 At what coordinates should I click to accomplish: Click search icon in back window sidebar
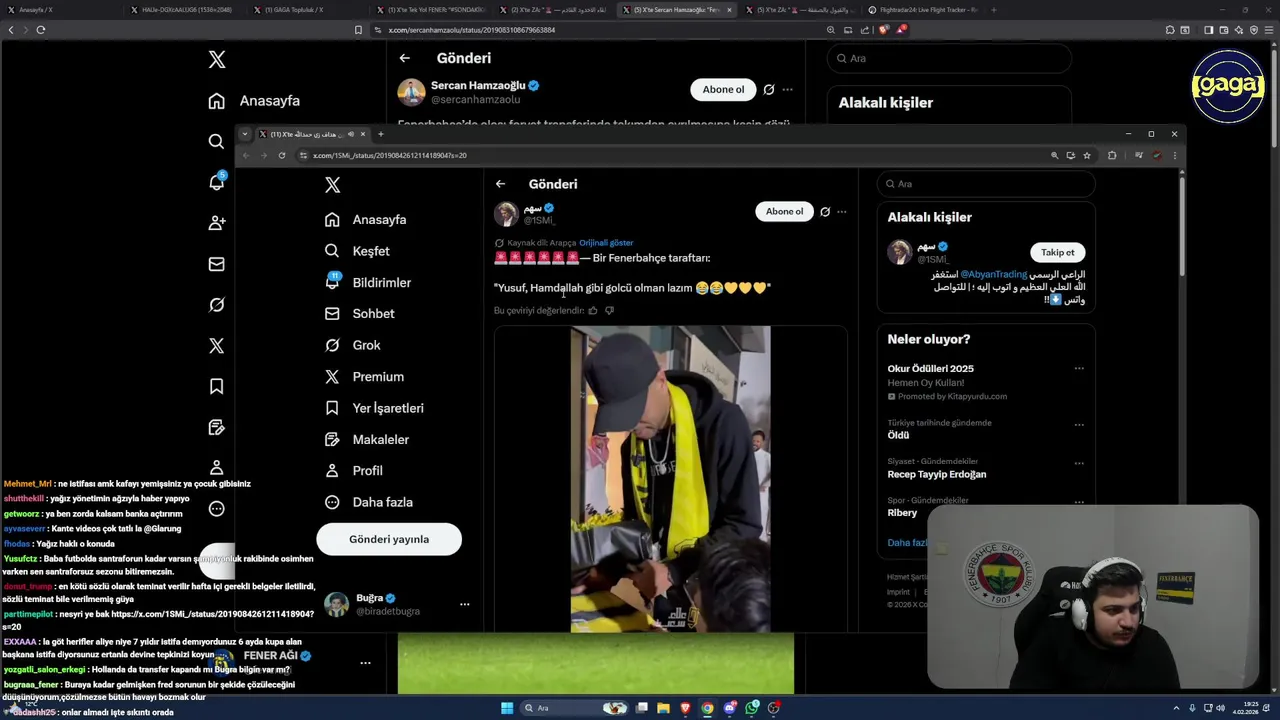(216, 142)
